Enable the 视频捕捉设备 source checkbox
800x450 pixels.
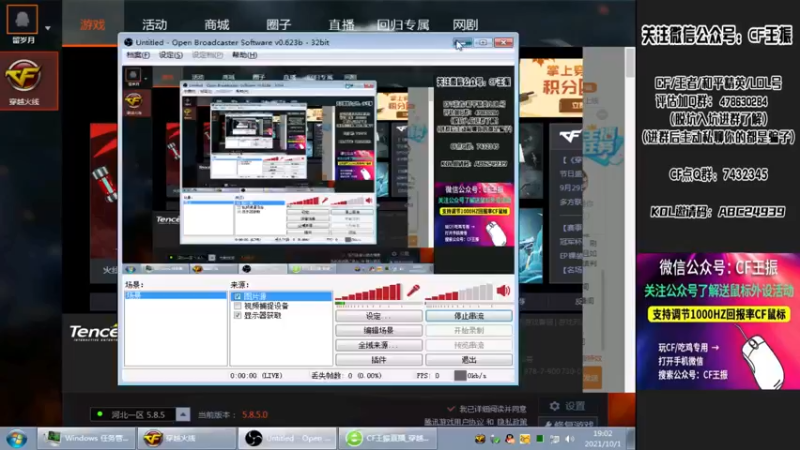[x=237, y=306]
